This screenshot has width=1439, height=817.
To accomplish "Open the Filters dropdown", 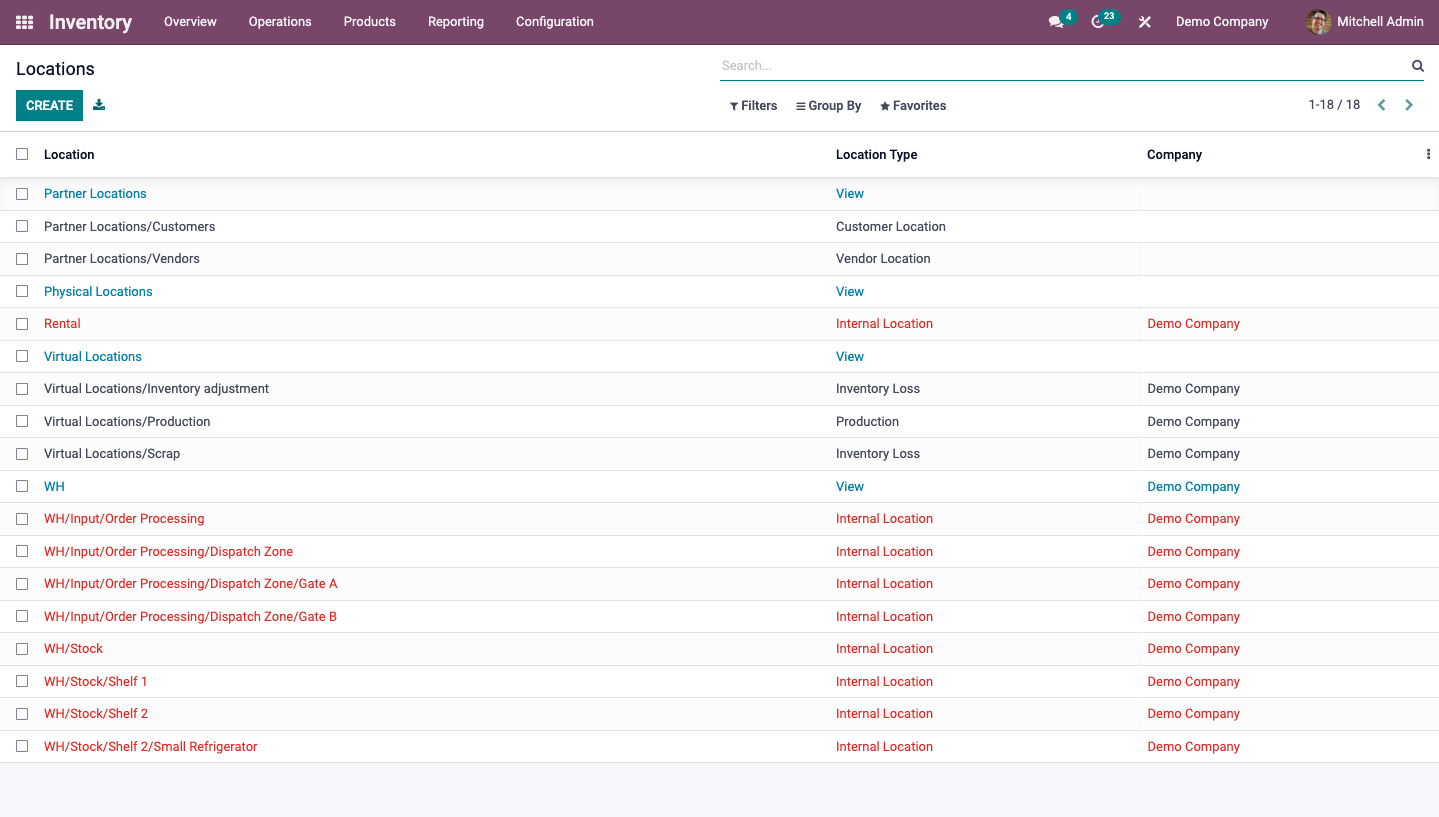I will (753, 105).
